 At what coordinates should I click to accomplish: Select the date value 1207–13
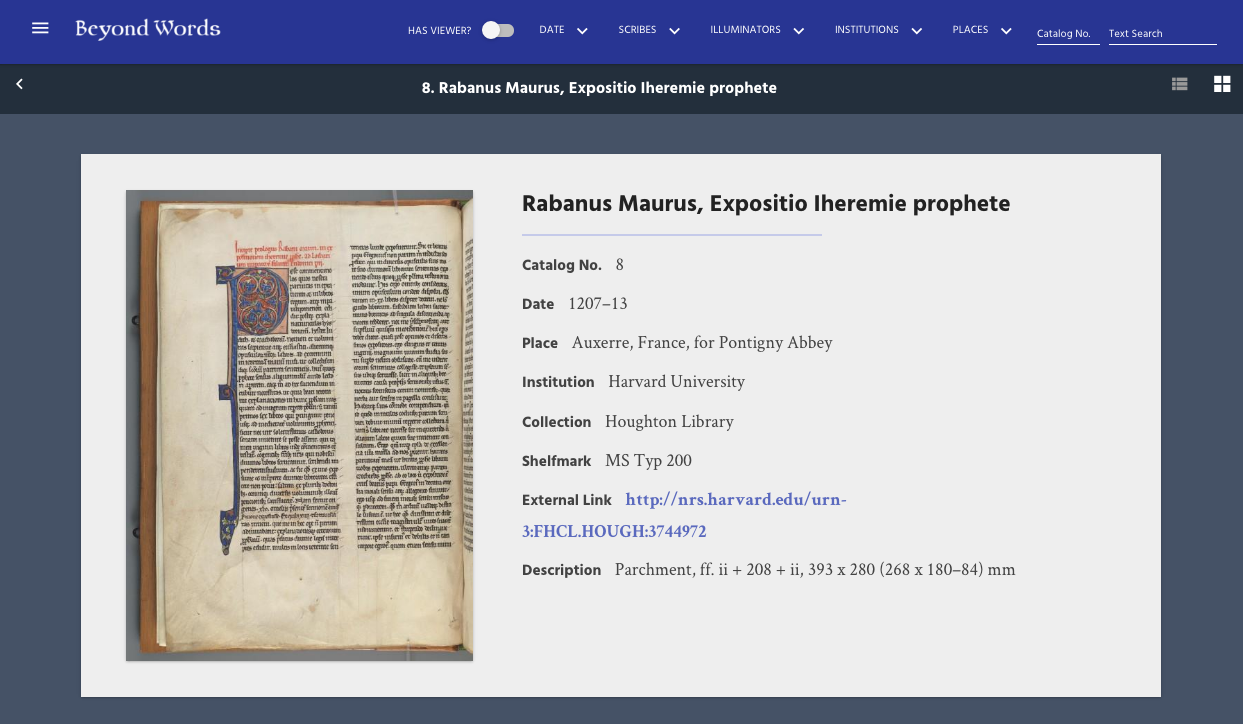tap(598, 303)
